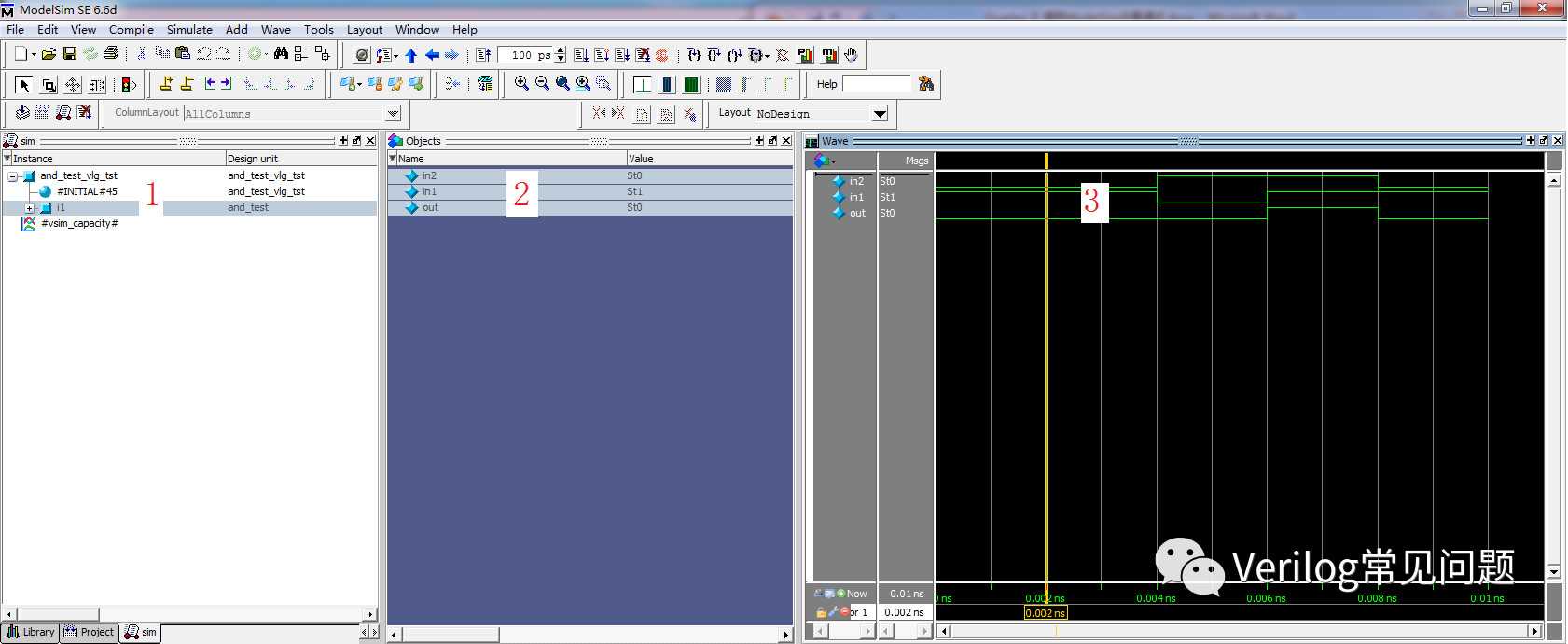Open the New file dropdown arrow
1568x644 pixels.
[x=34, y=54]
